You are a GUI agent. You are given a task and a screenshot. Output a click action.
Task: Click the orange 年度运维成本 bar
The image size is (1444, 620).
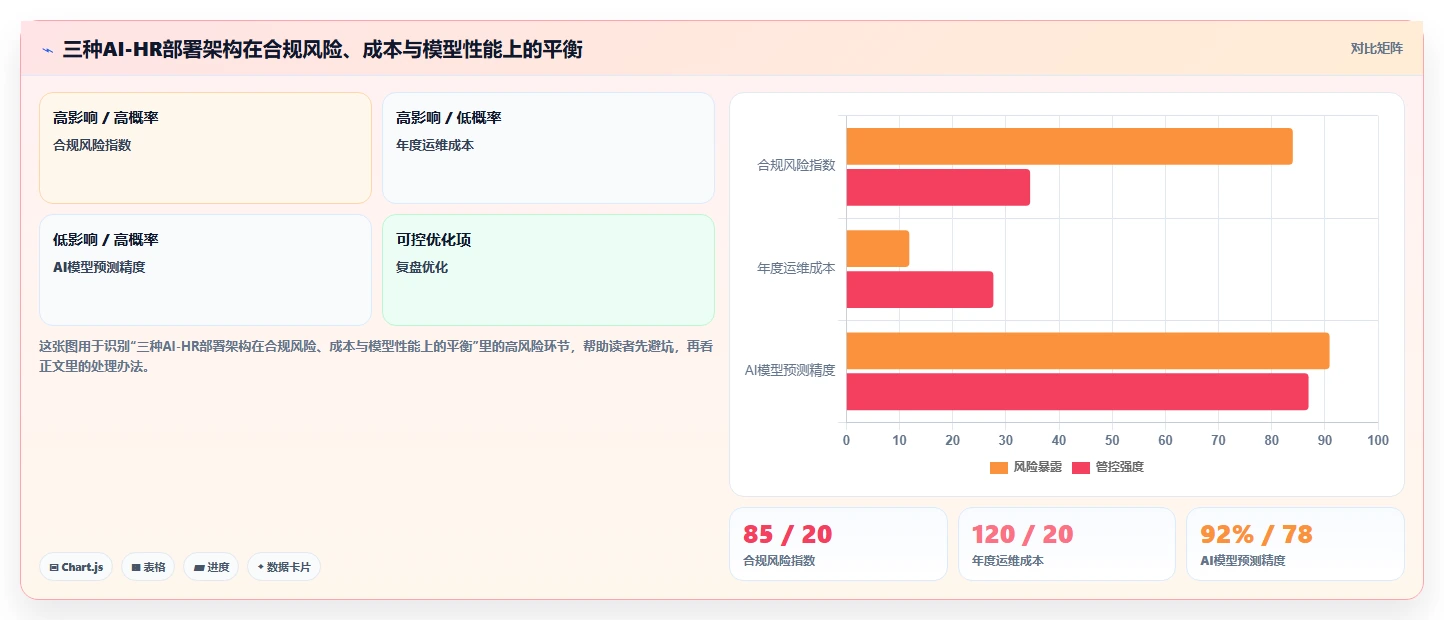tap(878, 249)
